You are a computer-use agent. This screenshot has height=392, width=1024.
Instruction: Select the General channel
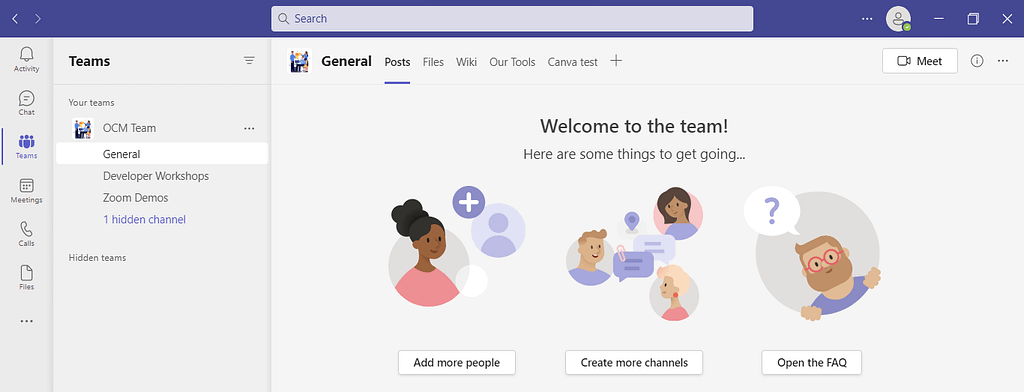162,154
